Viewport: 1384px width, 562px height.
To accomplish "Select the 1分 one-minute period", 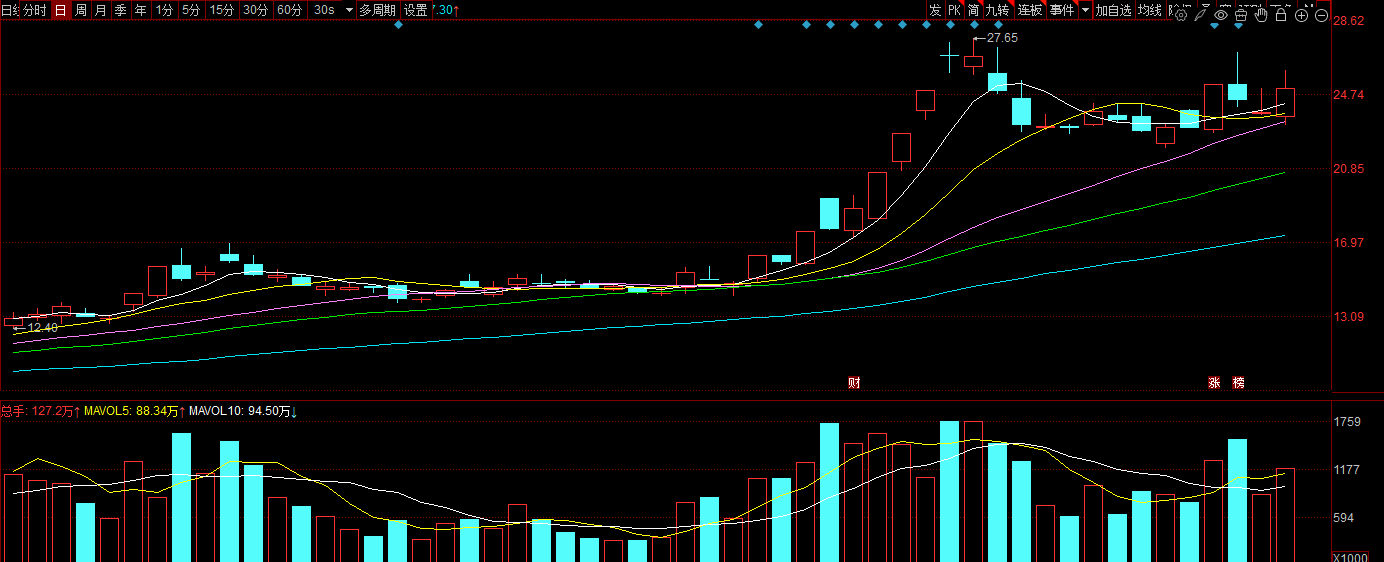I will [x=164, y=10].
